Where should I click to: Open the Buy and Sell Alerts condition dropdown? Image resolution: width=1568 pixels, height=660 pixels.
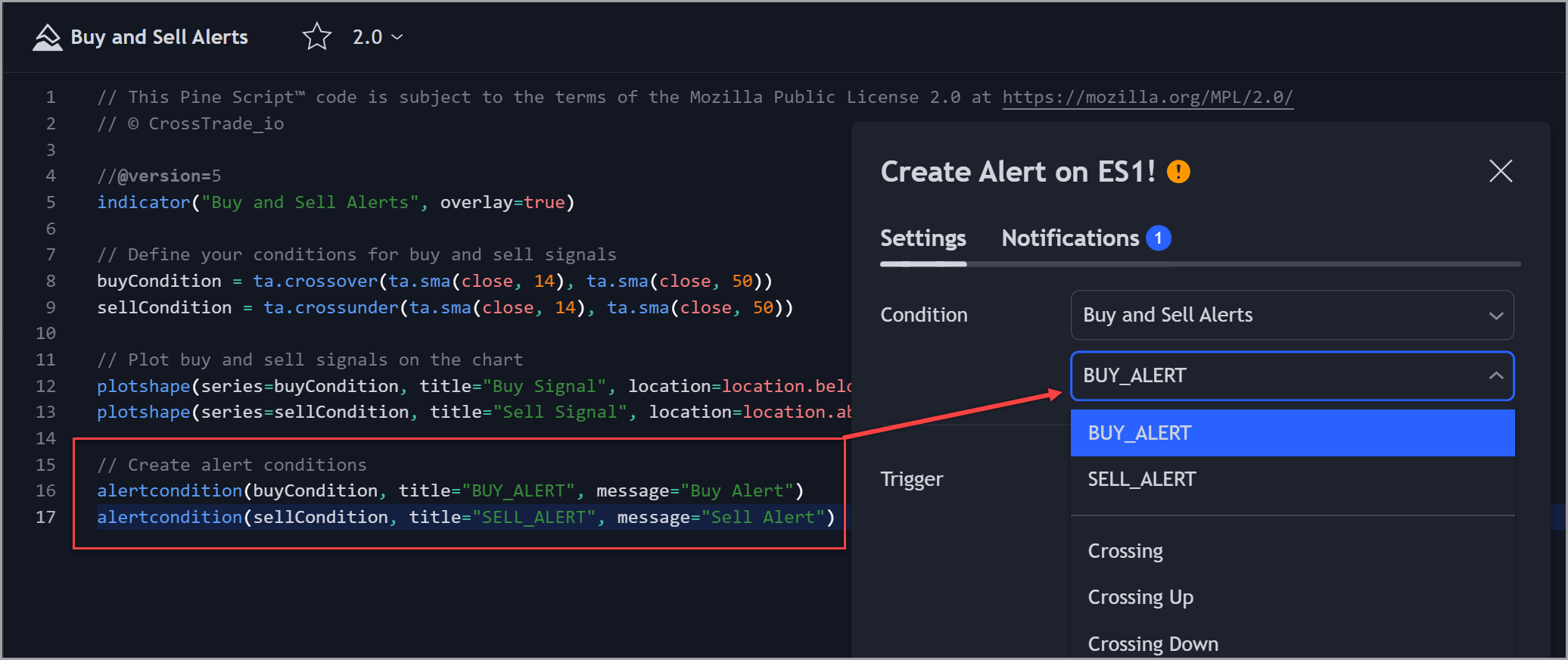click(x=1292, y=315)
